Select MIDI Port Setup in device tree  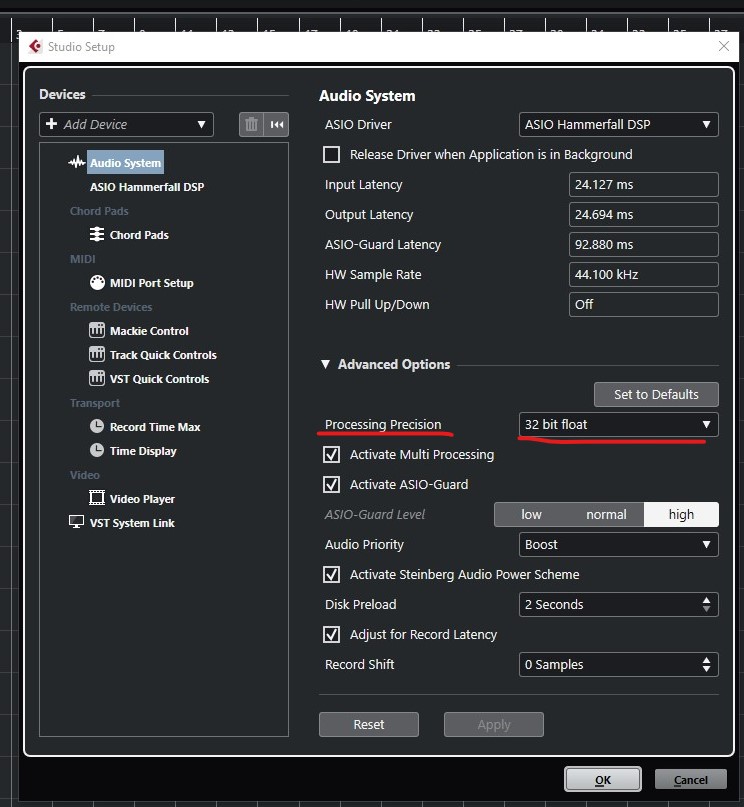[x=152, y=283]
